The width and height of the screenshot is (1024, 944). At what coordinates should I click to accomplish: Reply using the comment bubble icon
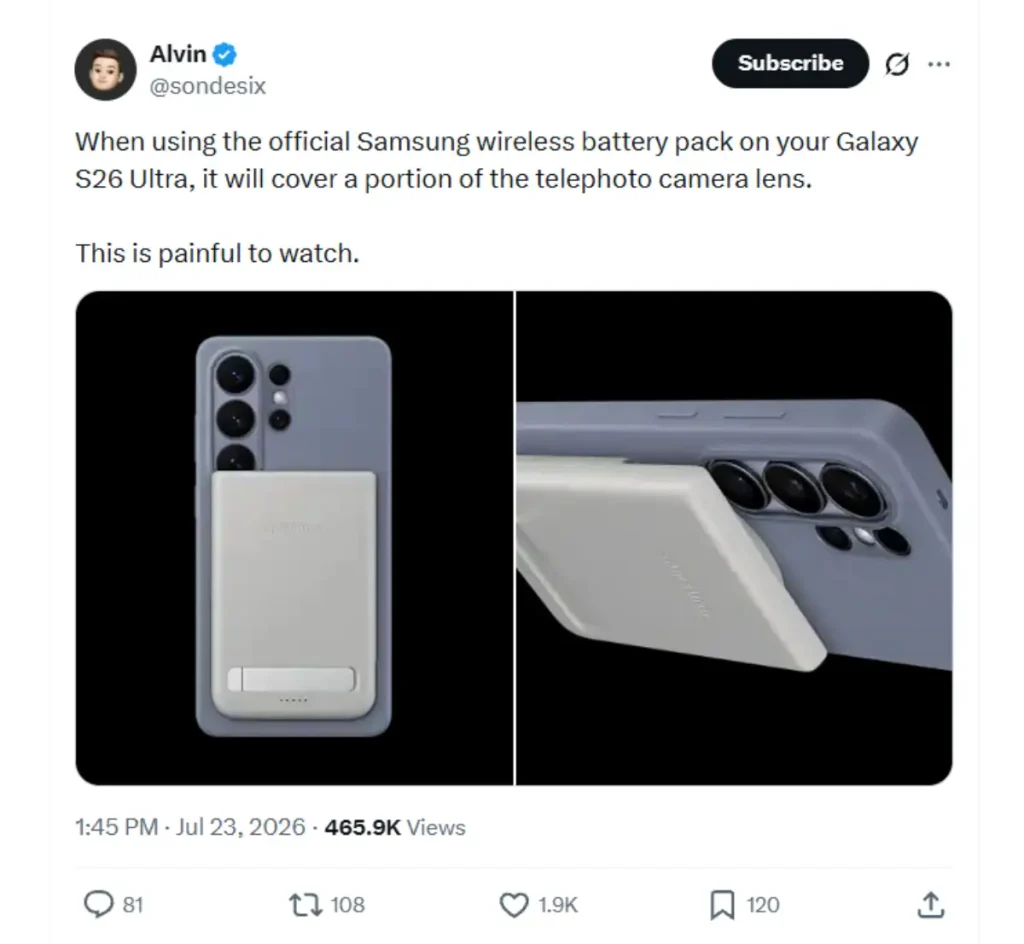click(99, 904)
